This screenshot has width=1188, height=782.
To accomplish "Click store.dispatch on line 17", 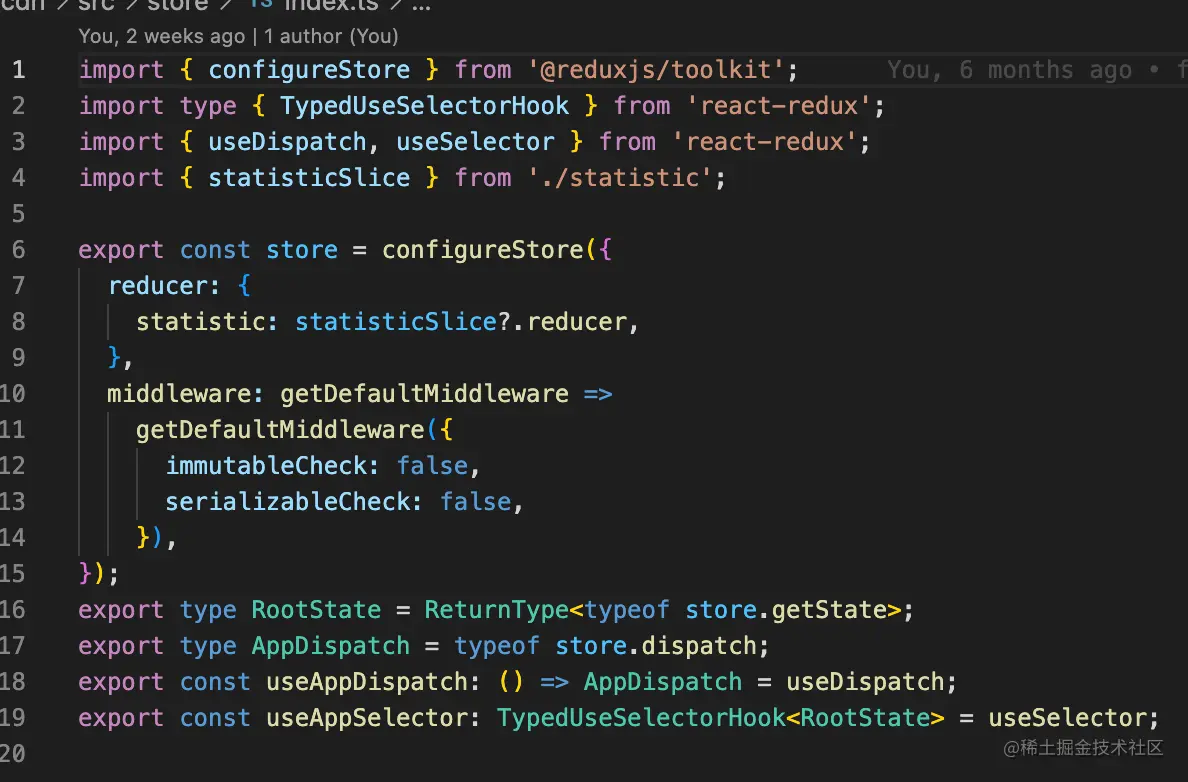I will click(656, 646).
